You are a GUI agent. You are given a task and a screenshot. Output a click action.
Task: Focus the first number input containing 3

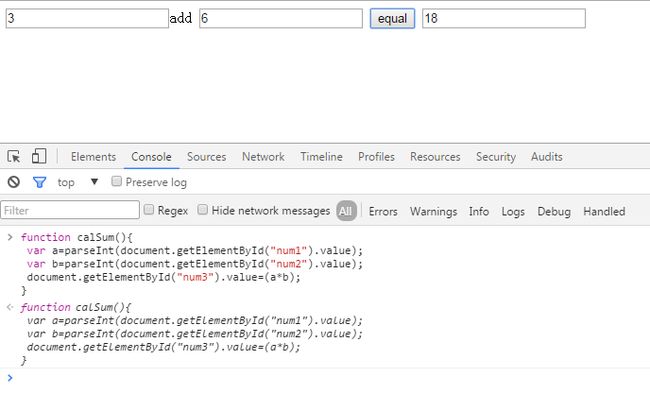coord(87,19)
